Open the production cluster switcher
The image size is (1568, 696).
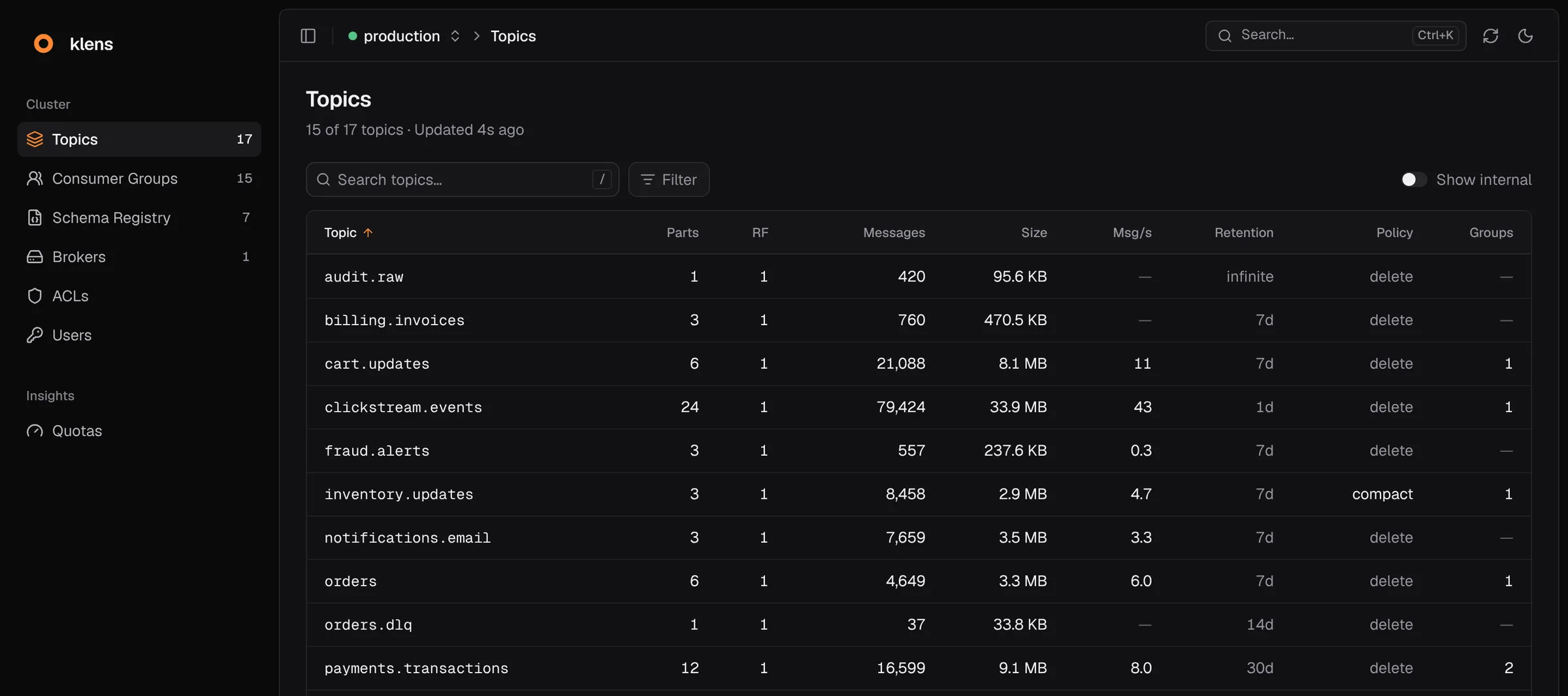point(405,36)
